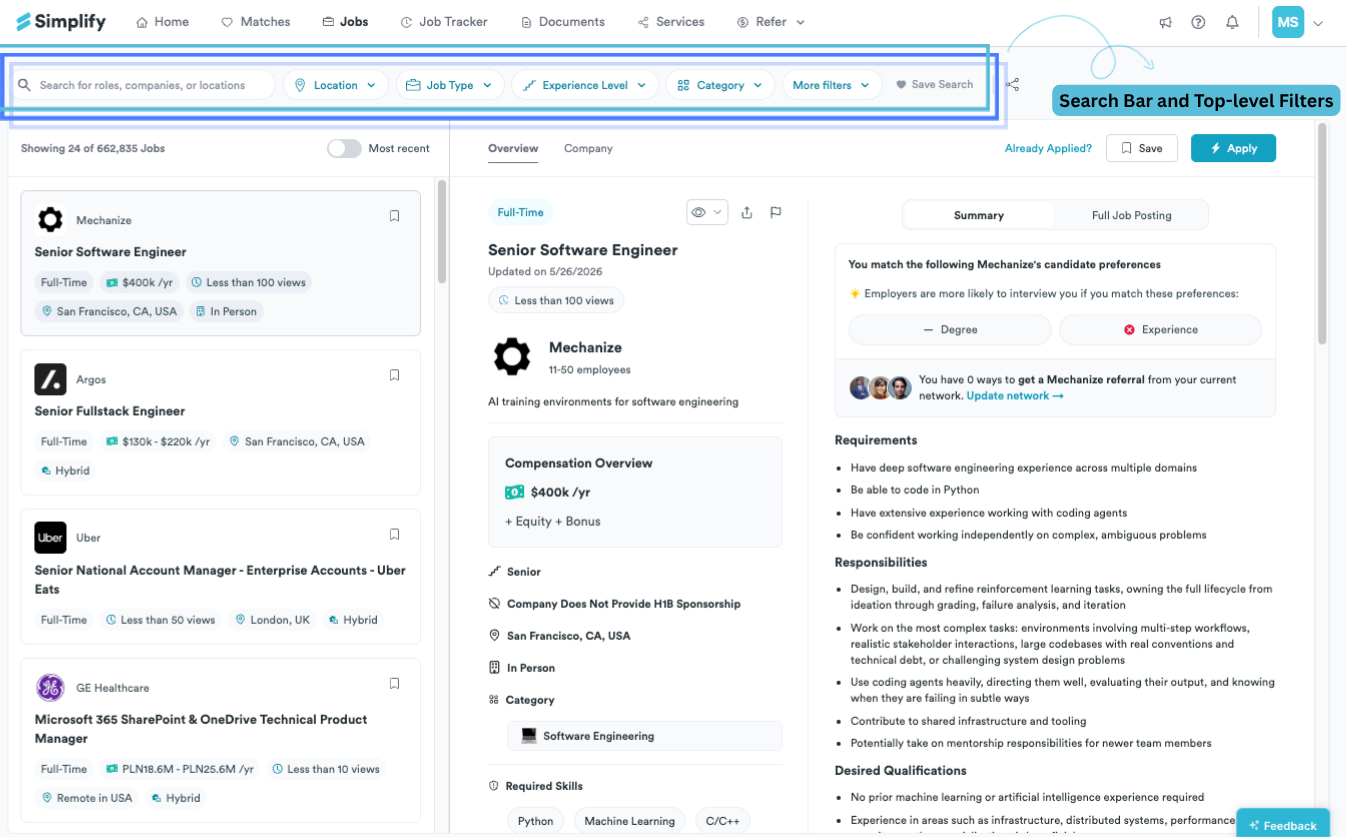Screen dimensions: 1355x837
Task: Bookmark the Mechanize Senior Software Engineer card
Action: coord(395,216)
